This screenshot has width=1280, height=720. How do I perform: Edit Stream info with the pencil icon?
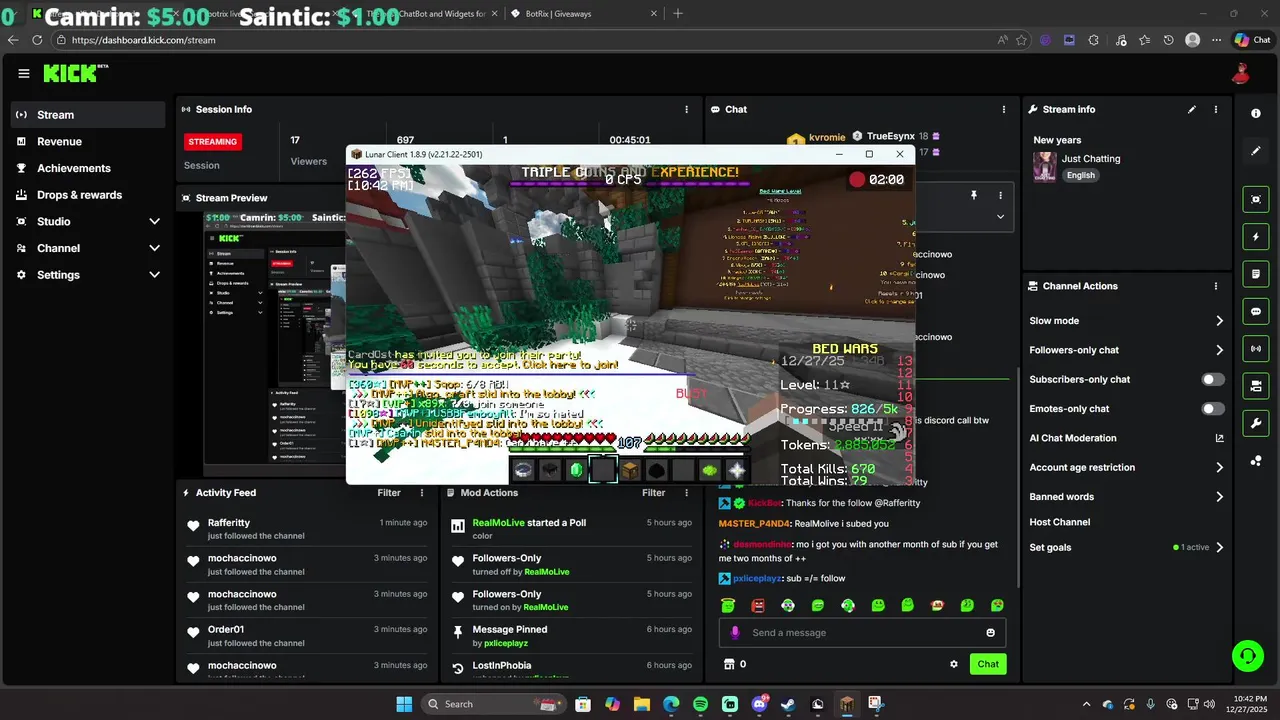coord(1192,109)
